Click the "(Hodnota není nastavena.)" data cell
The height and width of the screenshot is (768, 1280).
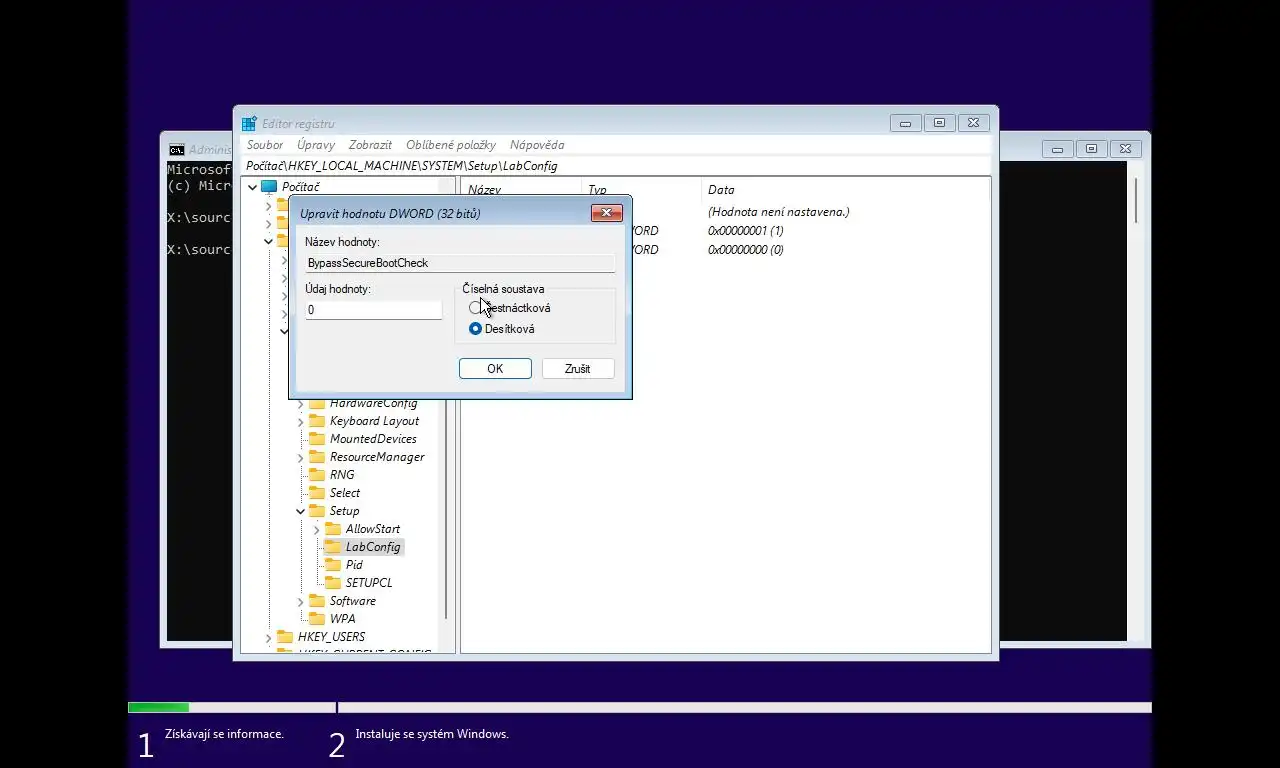click(778, 212)
